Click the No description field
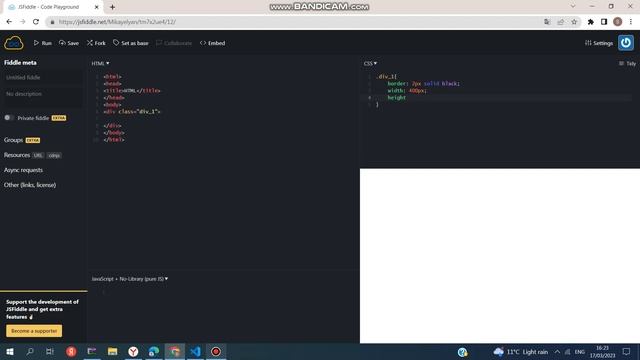640x360 pixels. [42, 97]
